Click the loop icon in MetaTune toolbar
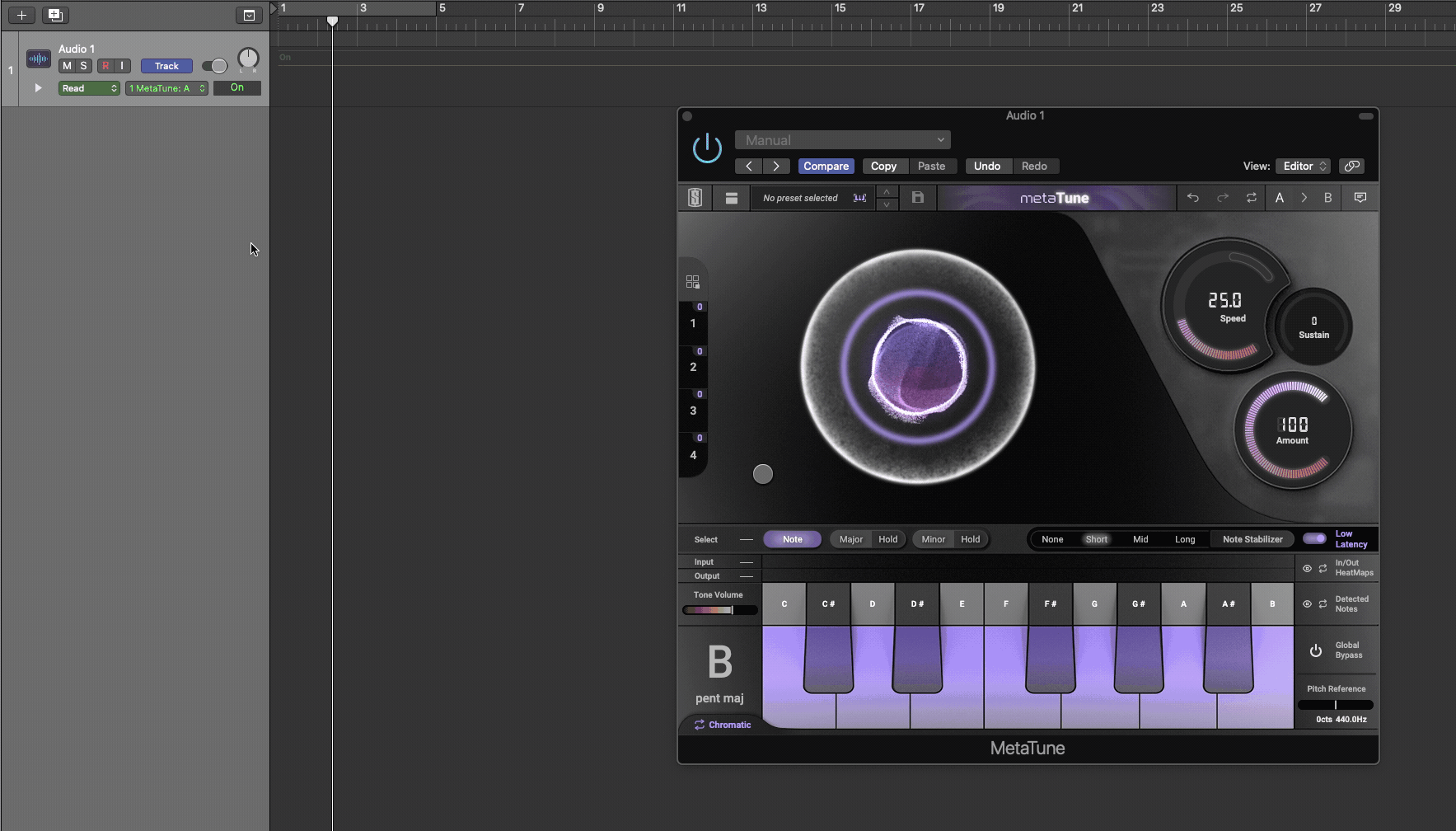Image resolution: width=1456 pixels, height=831 pixels. point(1251,198)
